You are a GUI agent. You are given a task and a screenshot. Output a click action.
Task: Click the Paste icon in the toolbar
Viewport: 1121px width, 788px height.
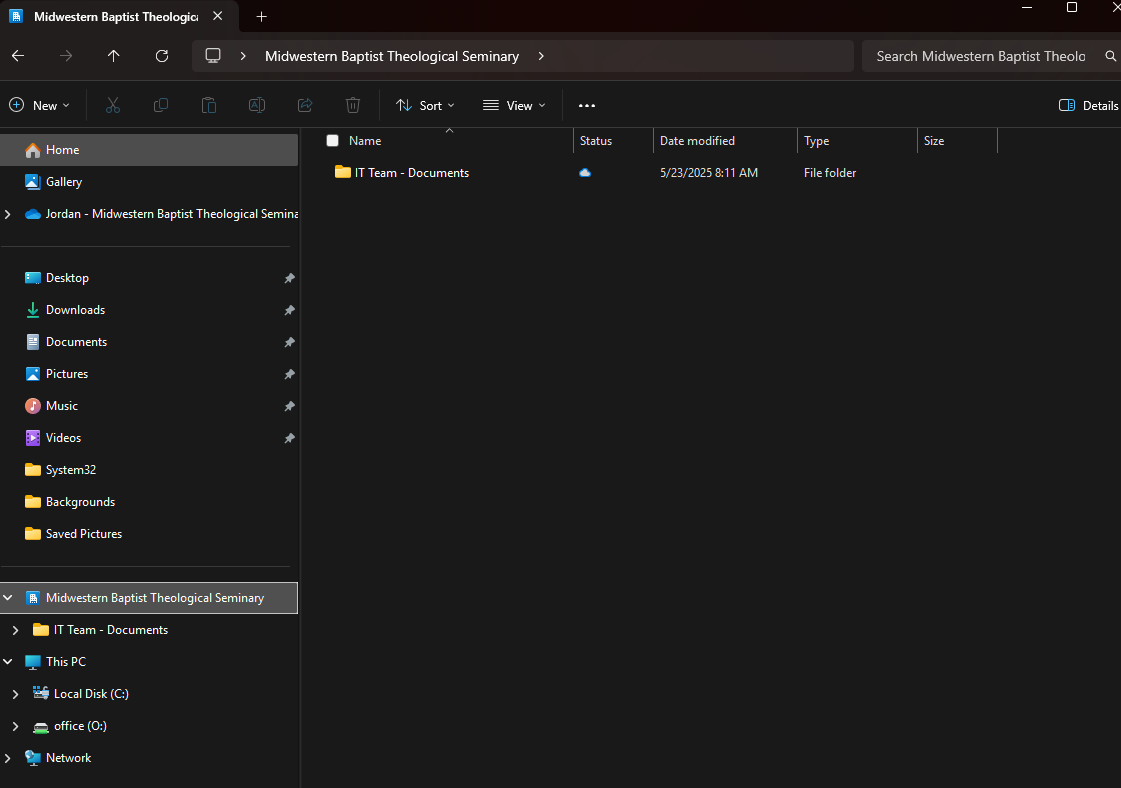pos(209,105)
